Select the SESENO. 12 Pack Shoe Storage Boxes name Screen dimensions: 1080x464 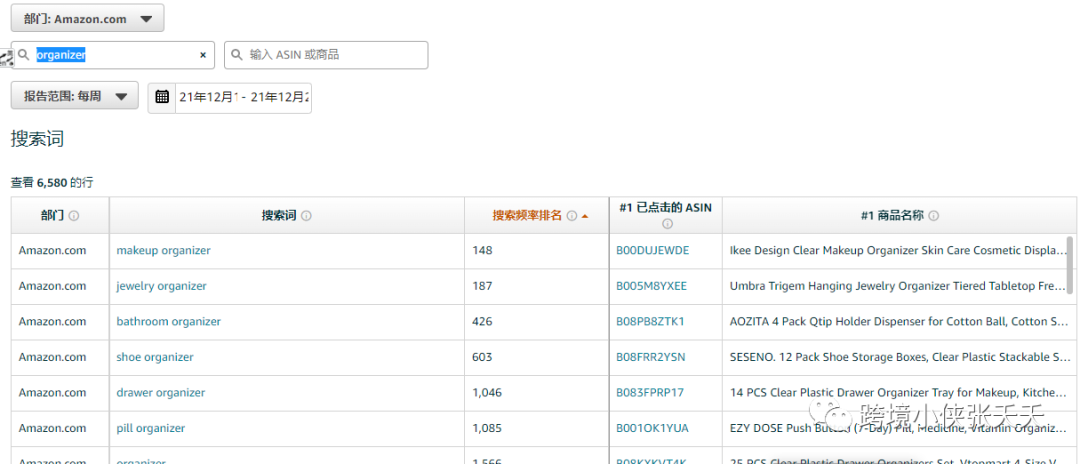pos(899,357)
